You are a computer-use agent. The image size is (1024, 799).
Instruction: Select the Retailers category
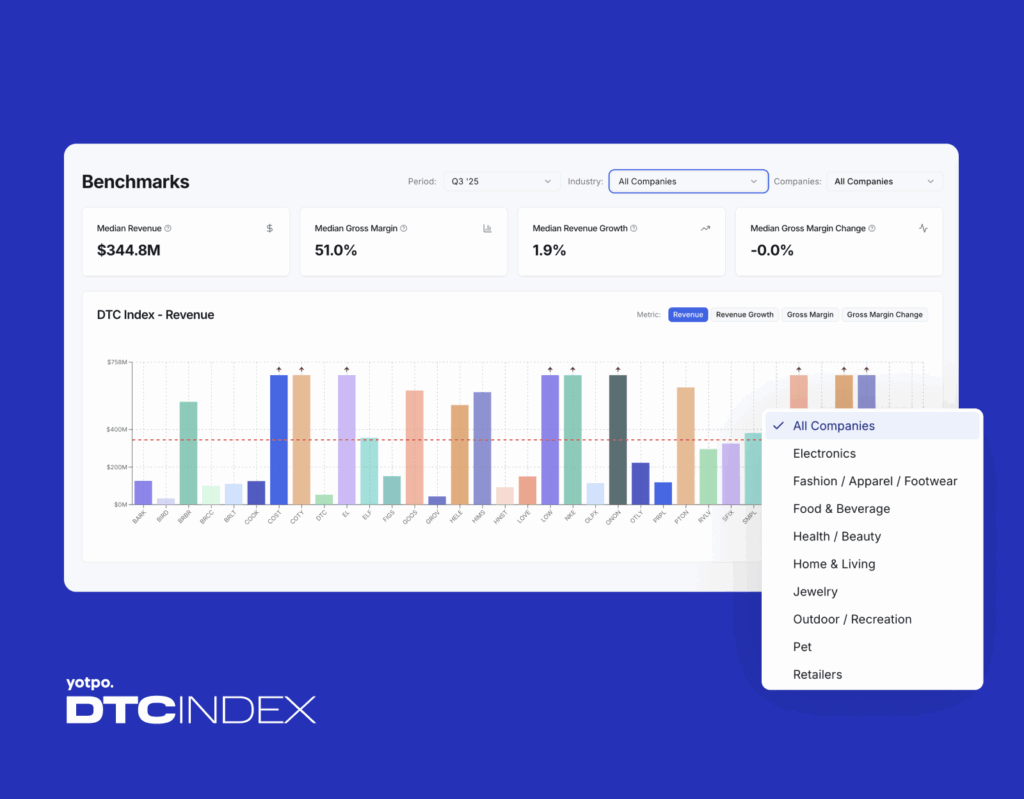pyautogui.click(x=817, y=674)
